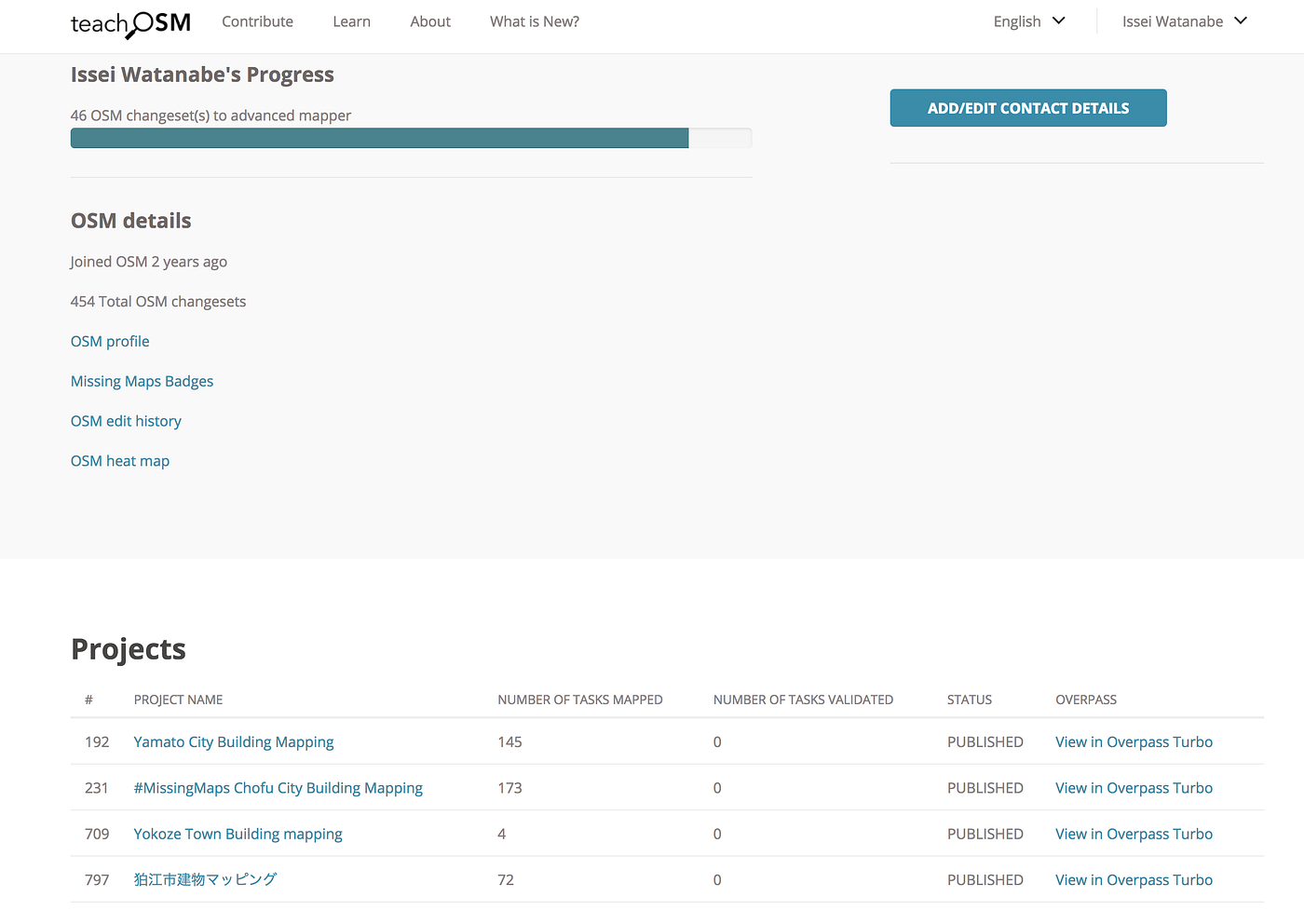Click the PUBLISHED status for 狛江市建物マッピング
This screenshot has height=924, width=1304.
[x=985, y=879]
